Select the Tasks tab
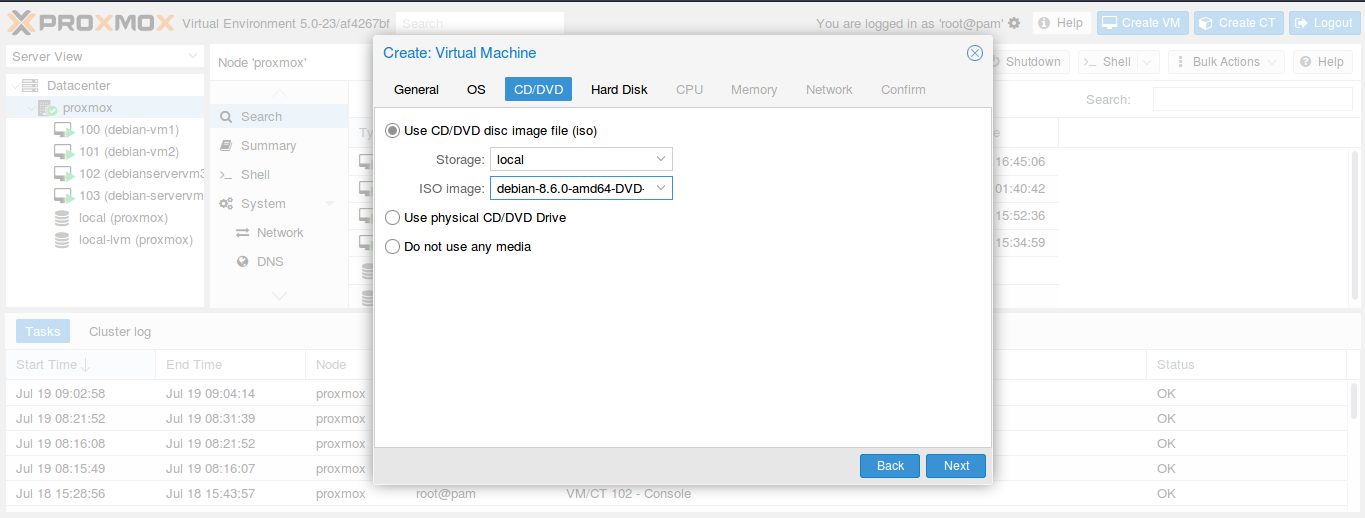 tap(43, 332)
